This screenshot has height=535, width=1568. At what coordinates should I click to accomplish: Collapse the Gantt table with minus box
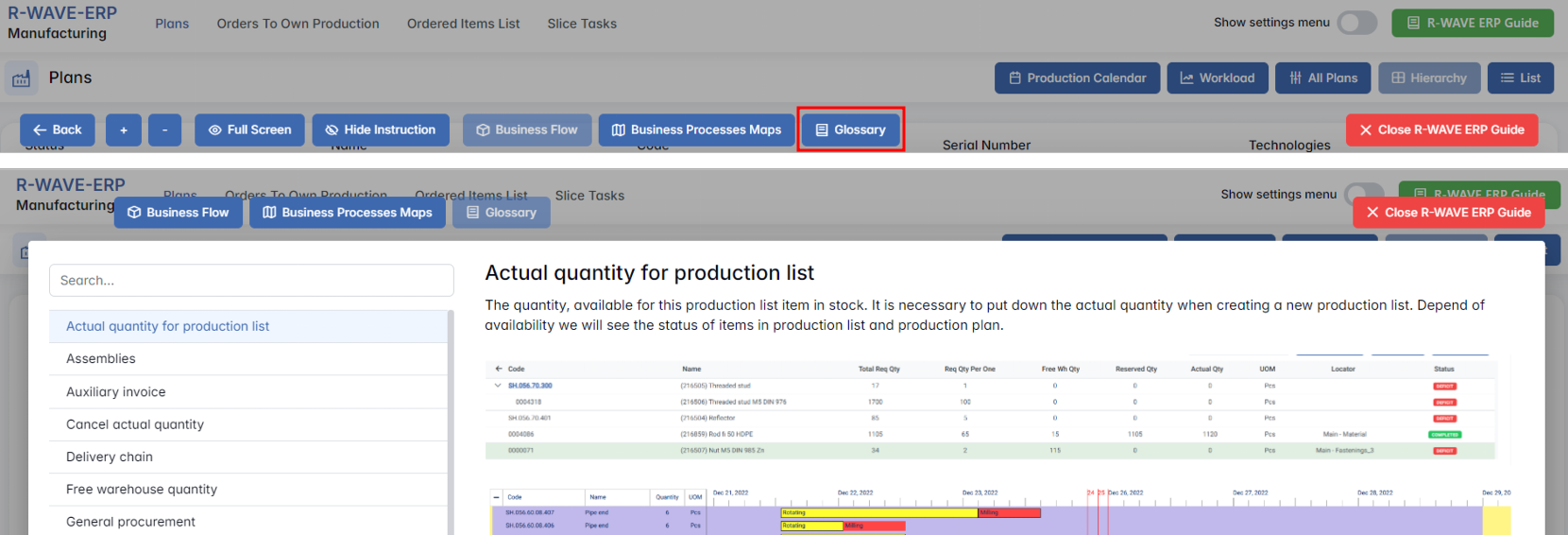(497, 497)
